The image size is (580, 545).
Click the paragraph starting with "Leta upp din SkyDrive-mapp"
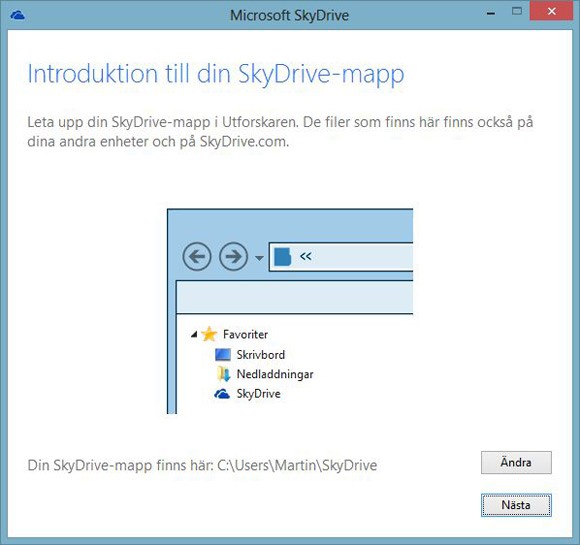tap(280, 132)
